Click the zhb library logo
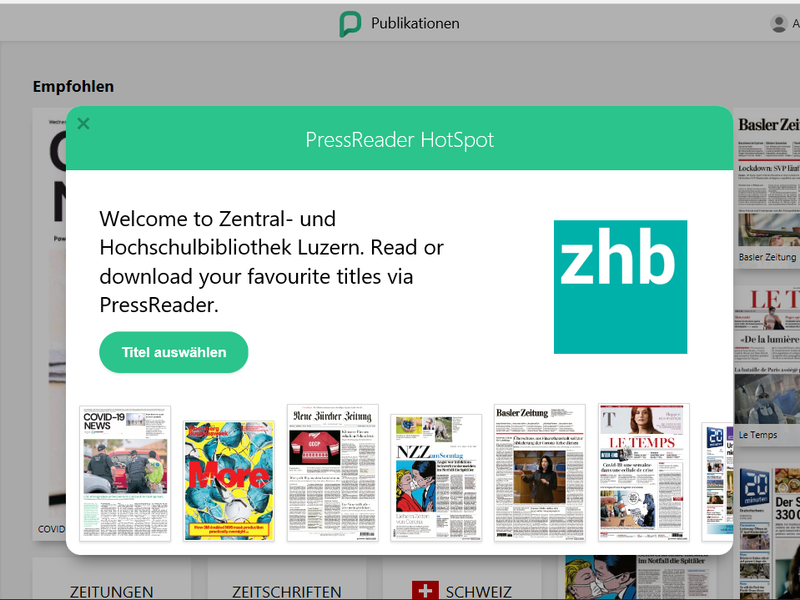This screenshot has width=800, height=600. coord(620,287)
